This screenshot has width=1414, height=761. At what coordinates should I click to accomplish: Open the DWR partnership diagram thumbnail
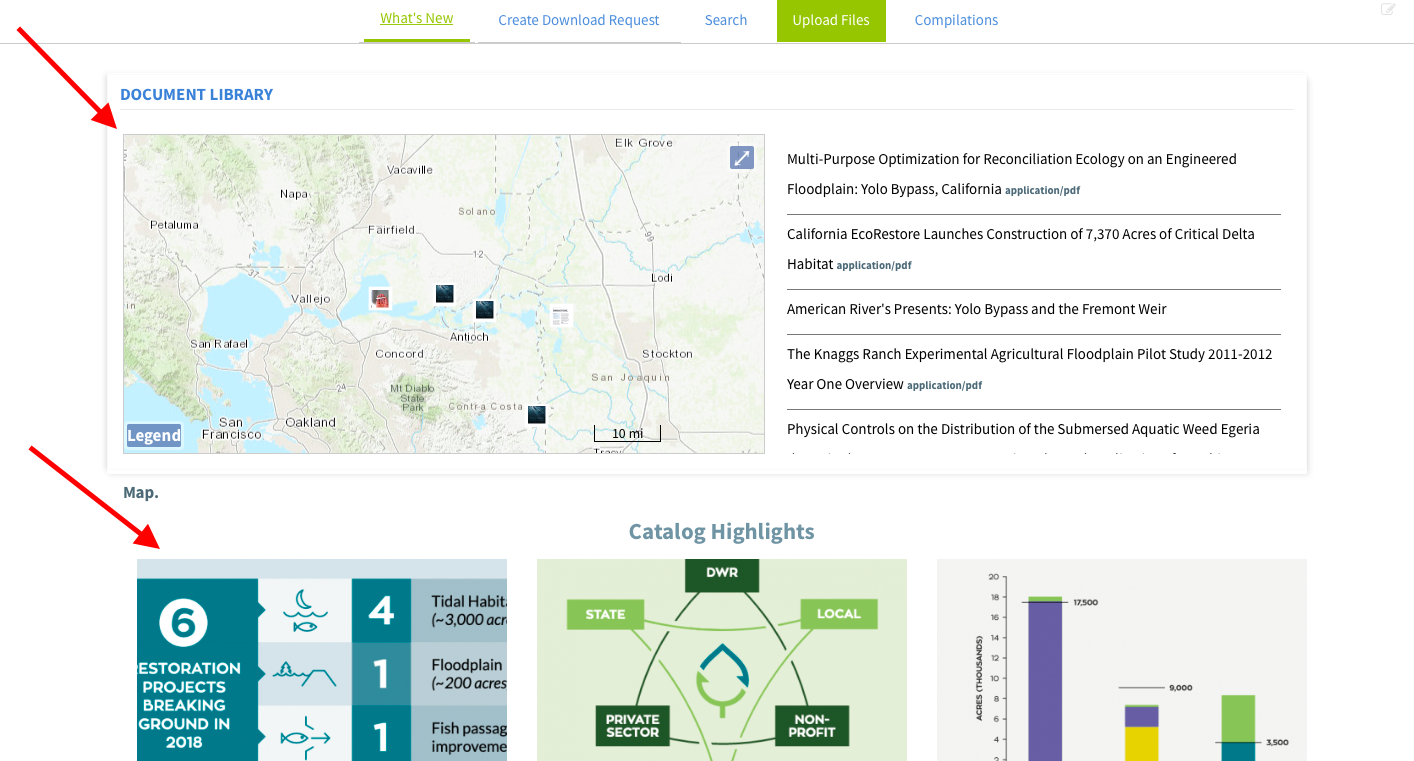[x=722, y=659]
